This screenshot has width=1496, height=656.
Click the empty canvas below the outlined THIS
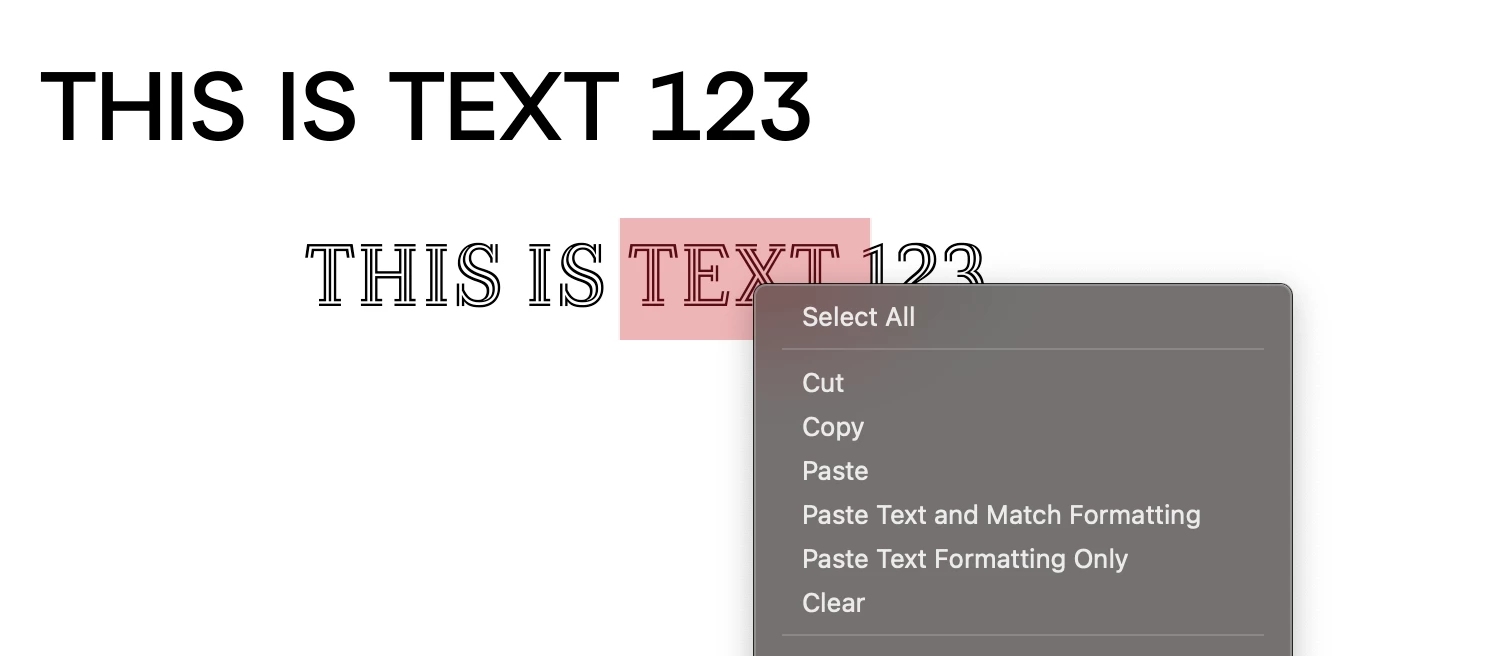400,450
